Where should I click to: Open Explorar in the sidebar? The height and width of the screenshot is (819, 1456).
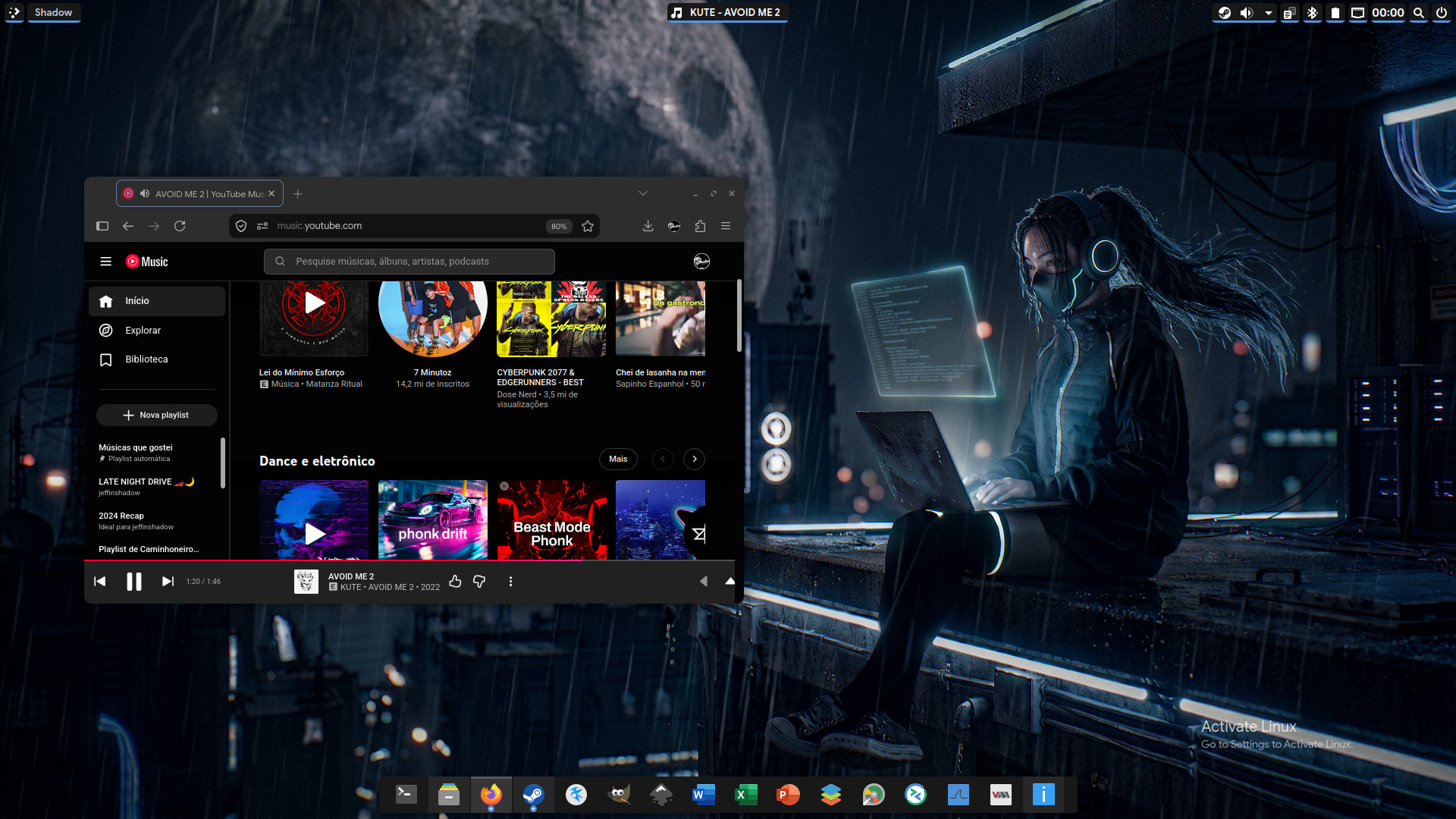[157, 331]
